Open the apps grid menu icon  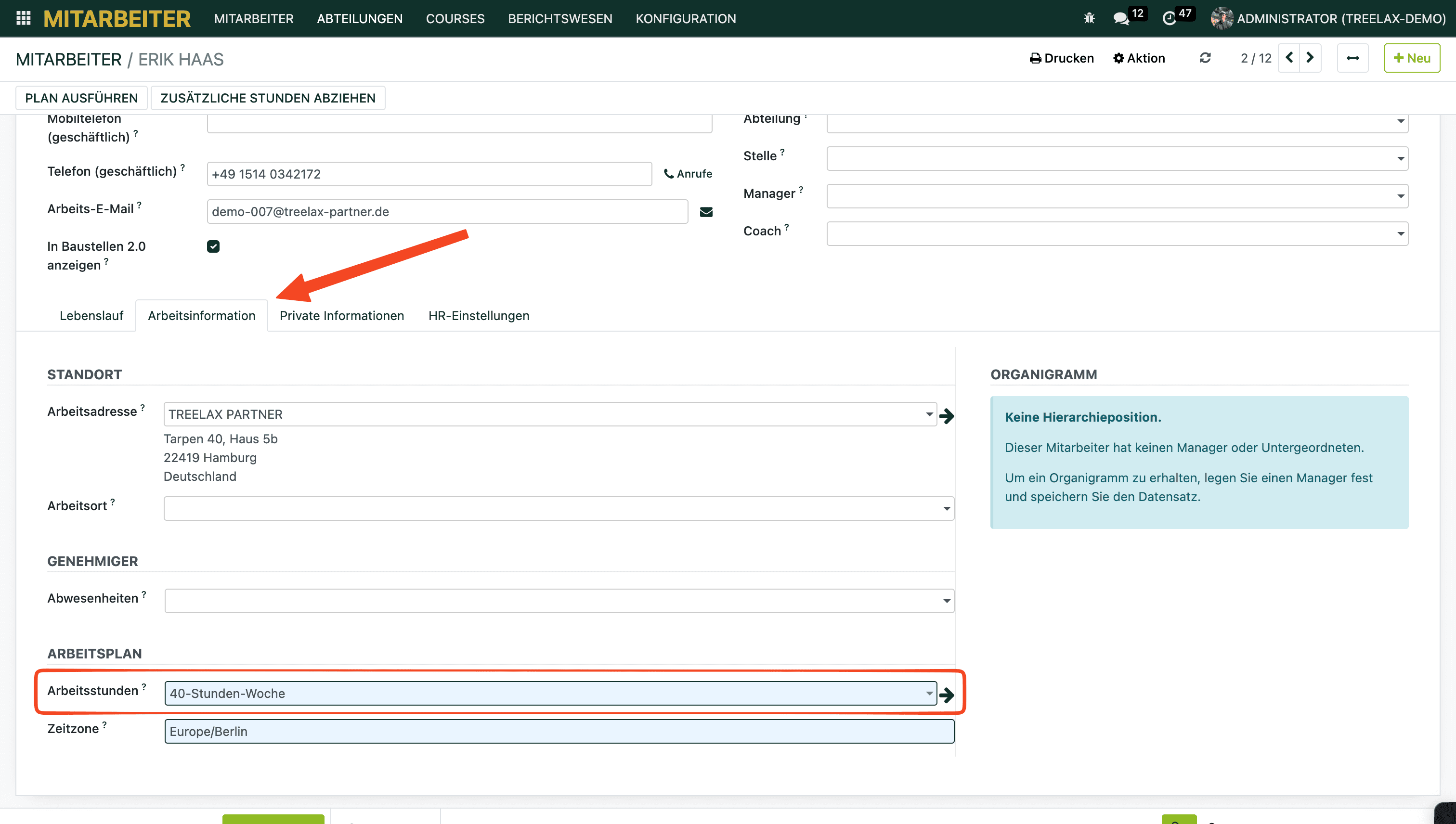[23, 18]
